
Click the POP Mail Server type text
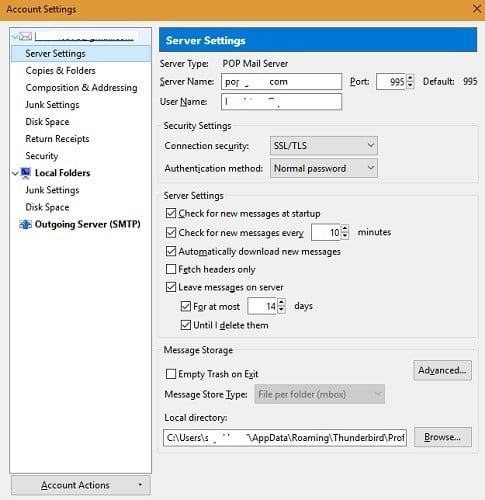coord(255,64)
